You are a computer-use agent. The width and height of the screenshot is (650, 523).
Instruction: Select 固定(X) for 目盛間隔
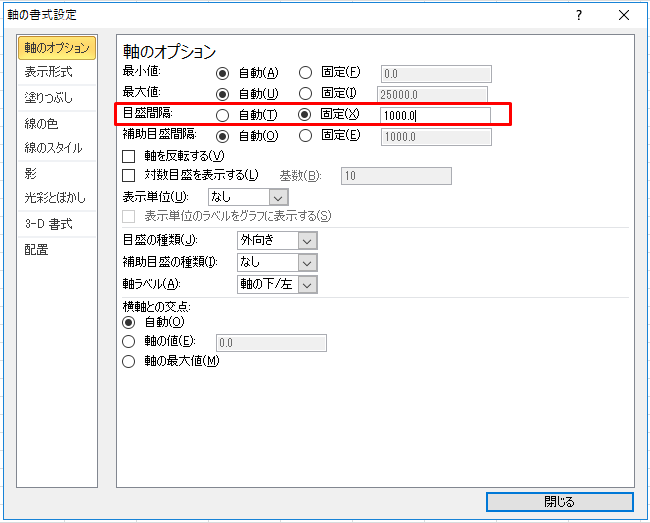pyautogui.click(x=305, y=114)
